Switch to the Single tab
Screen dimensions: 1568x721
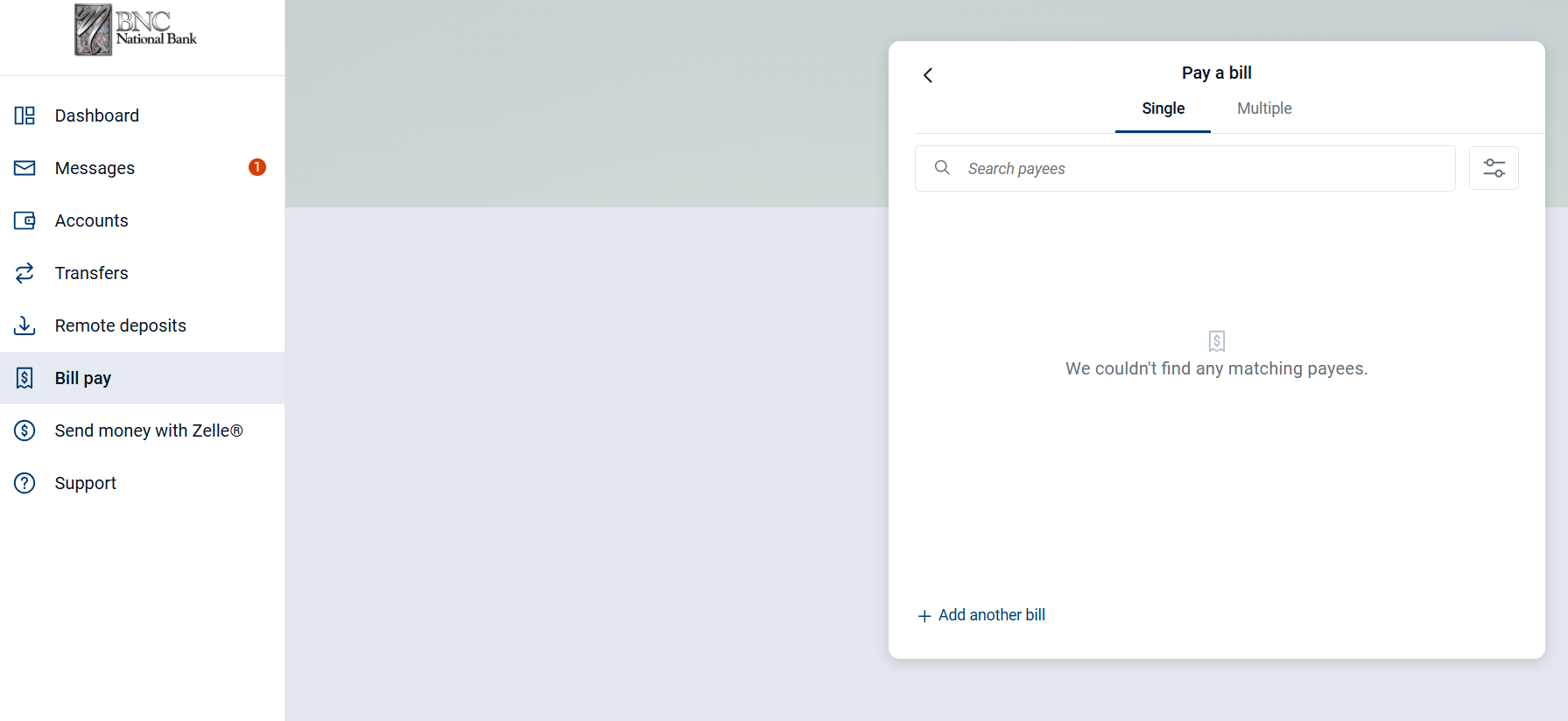click(1163, 108)
